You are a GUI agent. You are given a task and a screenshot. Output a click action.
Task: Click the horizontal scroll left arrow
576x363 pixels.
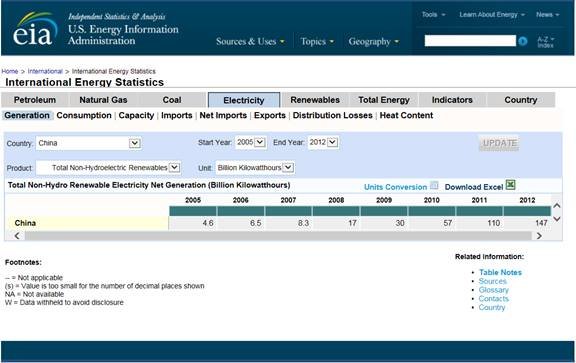pos(17,236)
